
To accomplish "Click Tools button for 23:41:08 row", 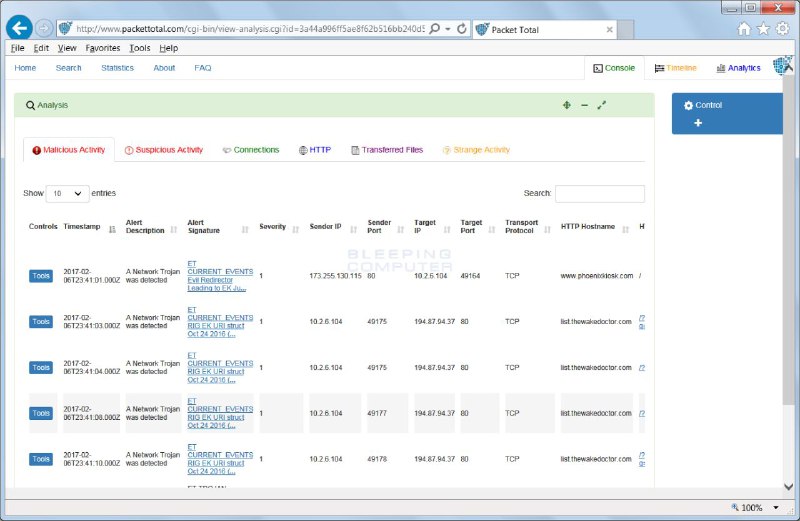I will coord(41,413).
